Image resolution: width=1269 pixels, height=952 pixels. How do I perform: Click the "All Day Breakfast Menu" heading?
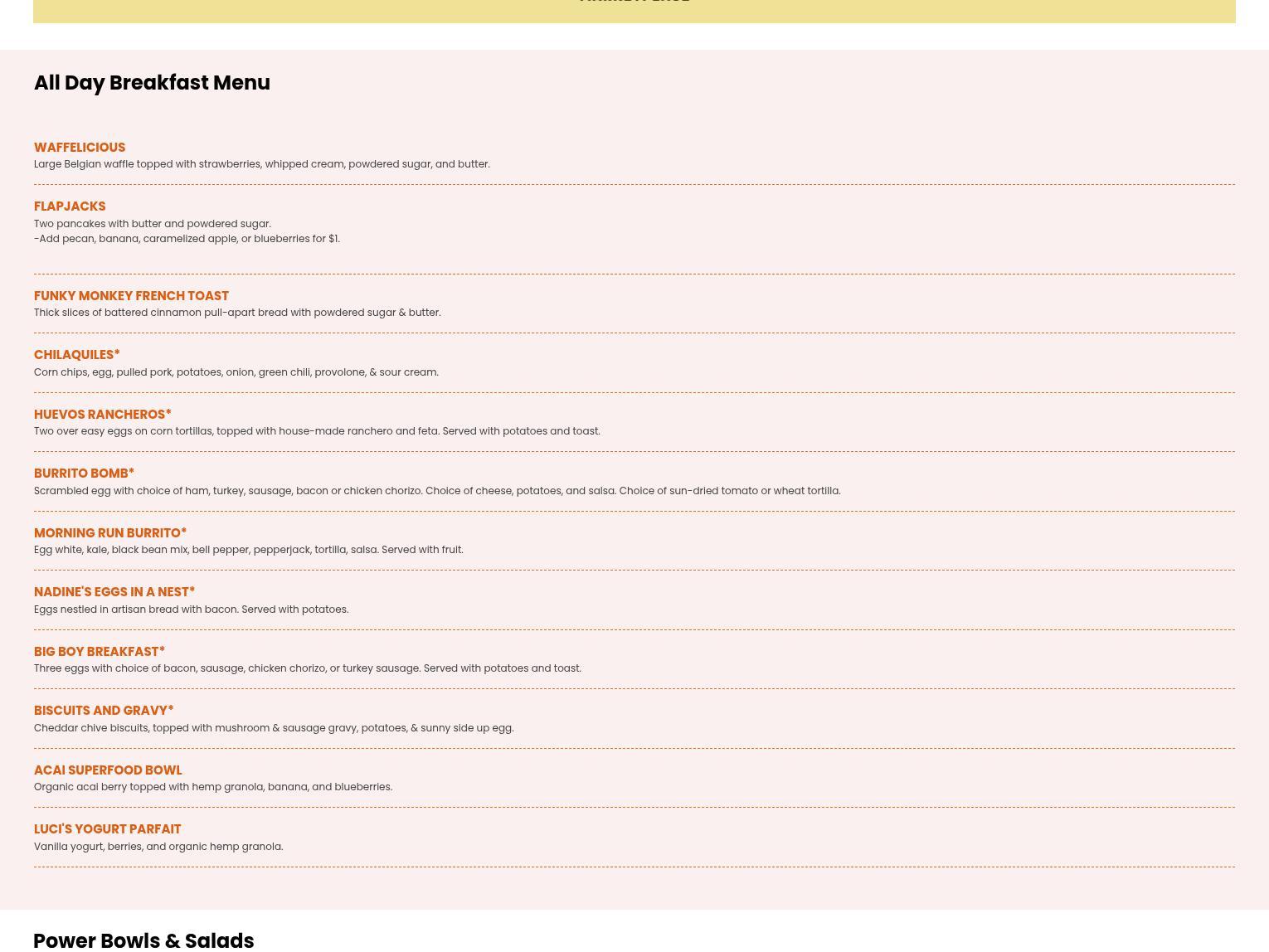point(152,83)
